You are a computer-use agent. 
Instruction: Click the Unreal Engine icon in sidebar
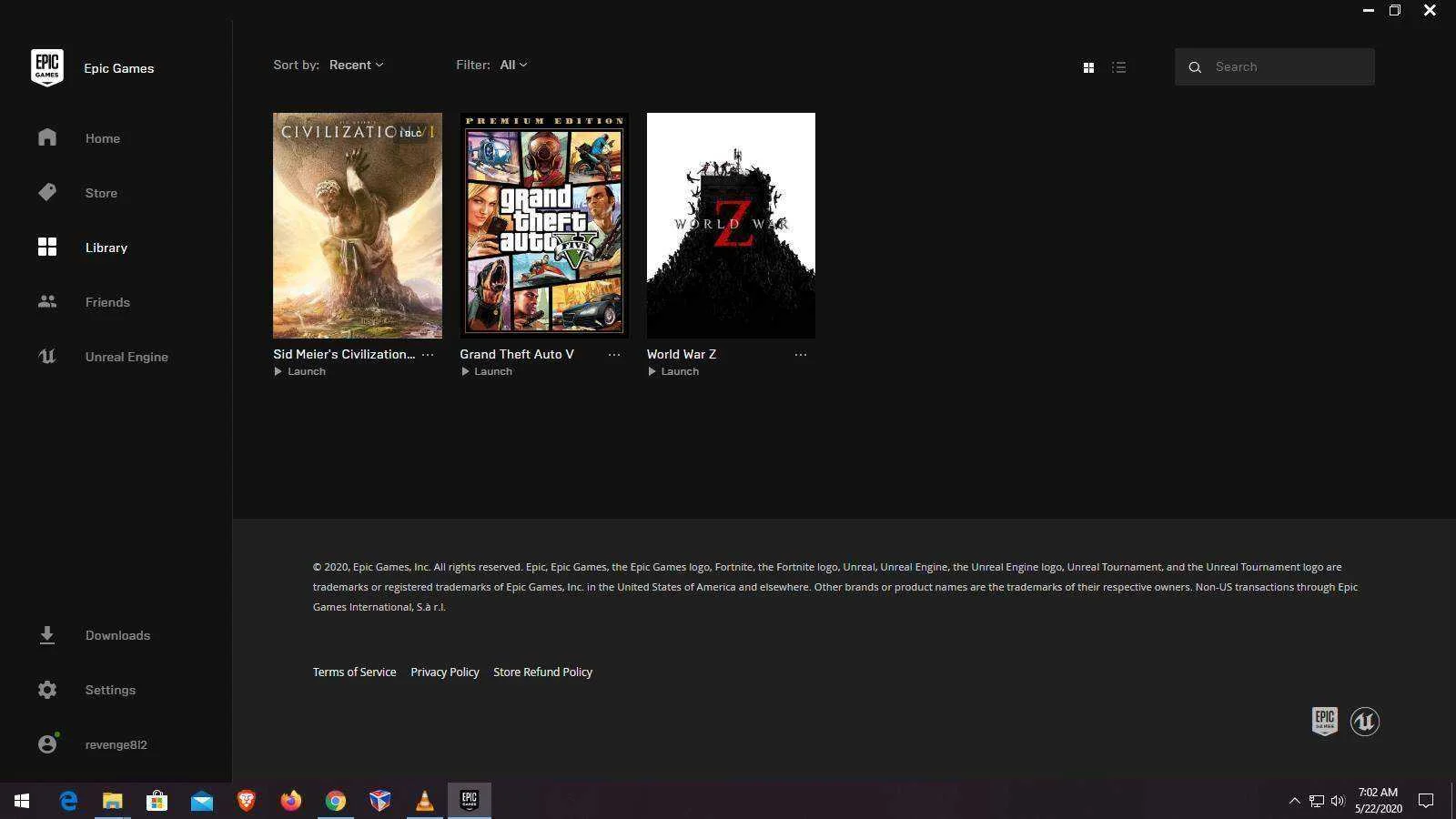pos(47,356)
